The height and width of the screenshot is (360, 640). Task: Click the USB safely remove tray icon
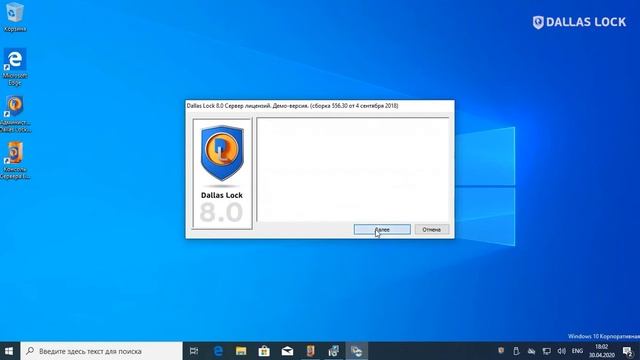[x=516, y=351]
